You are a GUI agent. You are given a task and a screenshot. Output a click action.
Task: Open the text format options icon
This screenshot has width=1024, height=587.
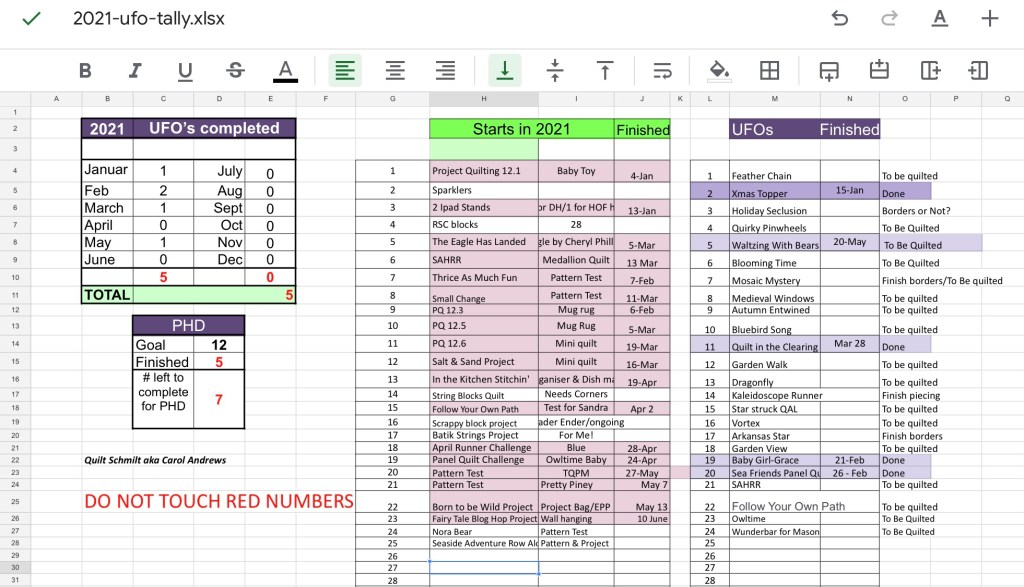[x=939, y=19]
